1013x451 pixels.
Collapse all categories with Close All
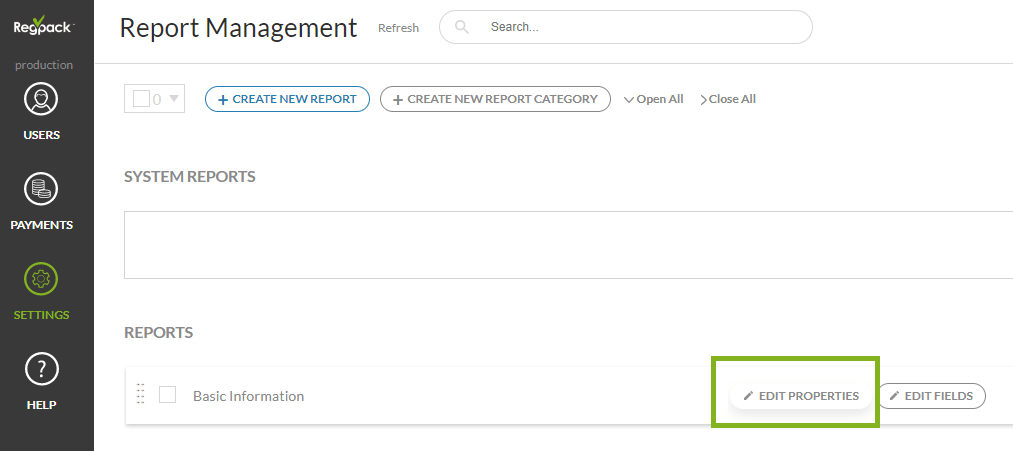coord(728,99)
